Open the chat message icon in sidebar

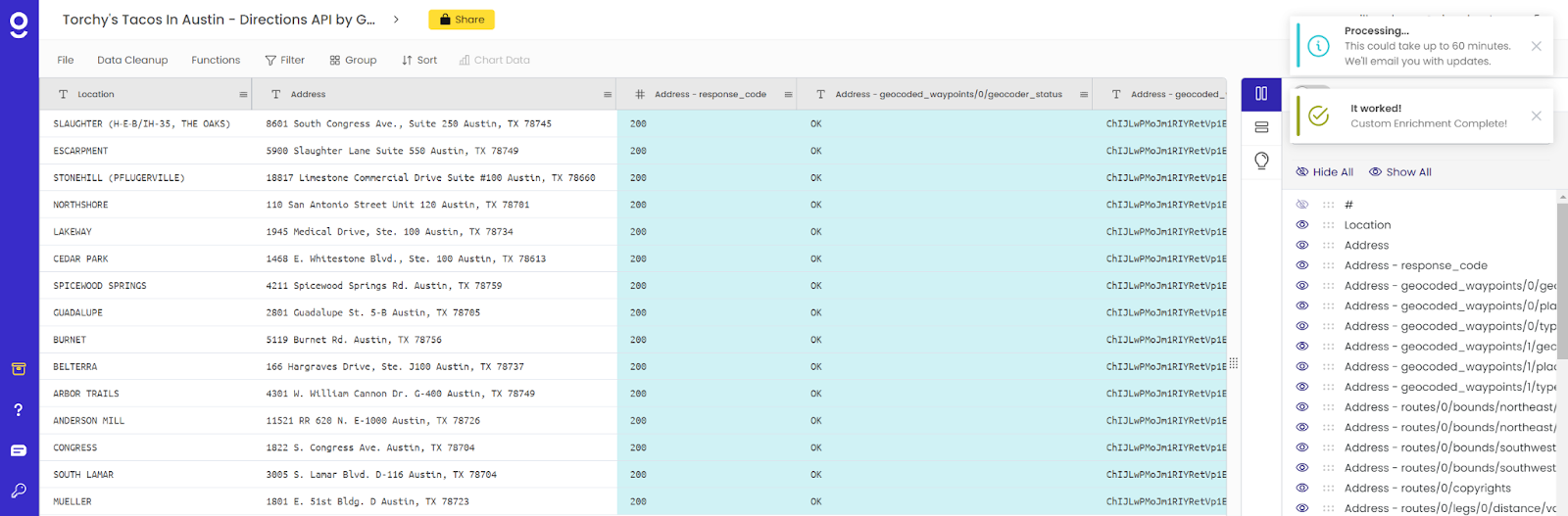click(19, 450)
